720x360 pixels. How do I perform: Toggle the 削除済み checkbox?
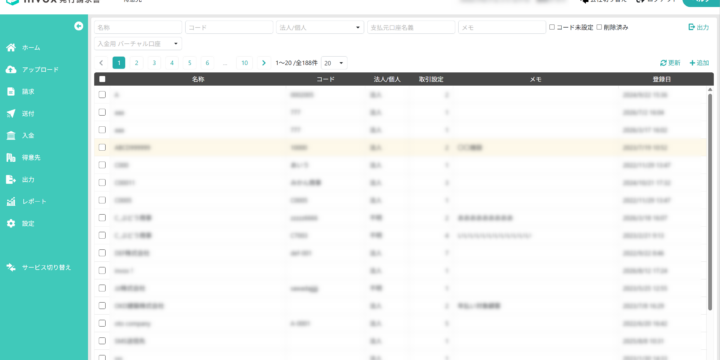(599, 27)
